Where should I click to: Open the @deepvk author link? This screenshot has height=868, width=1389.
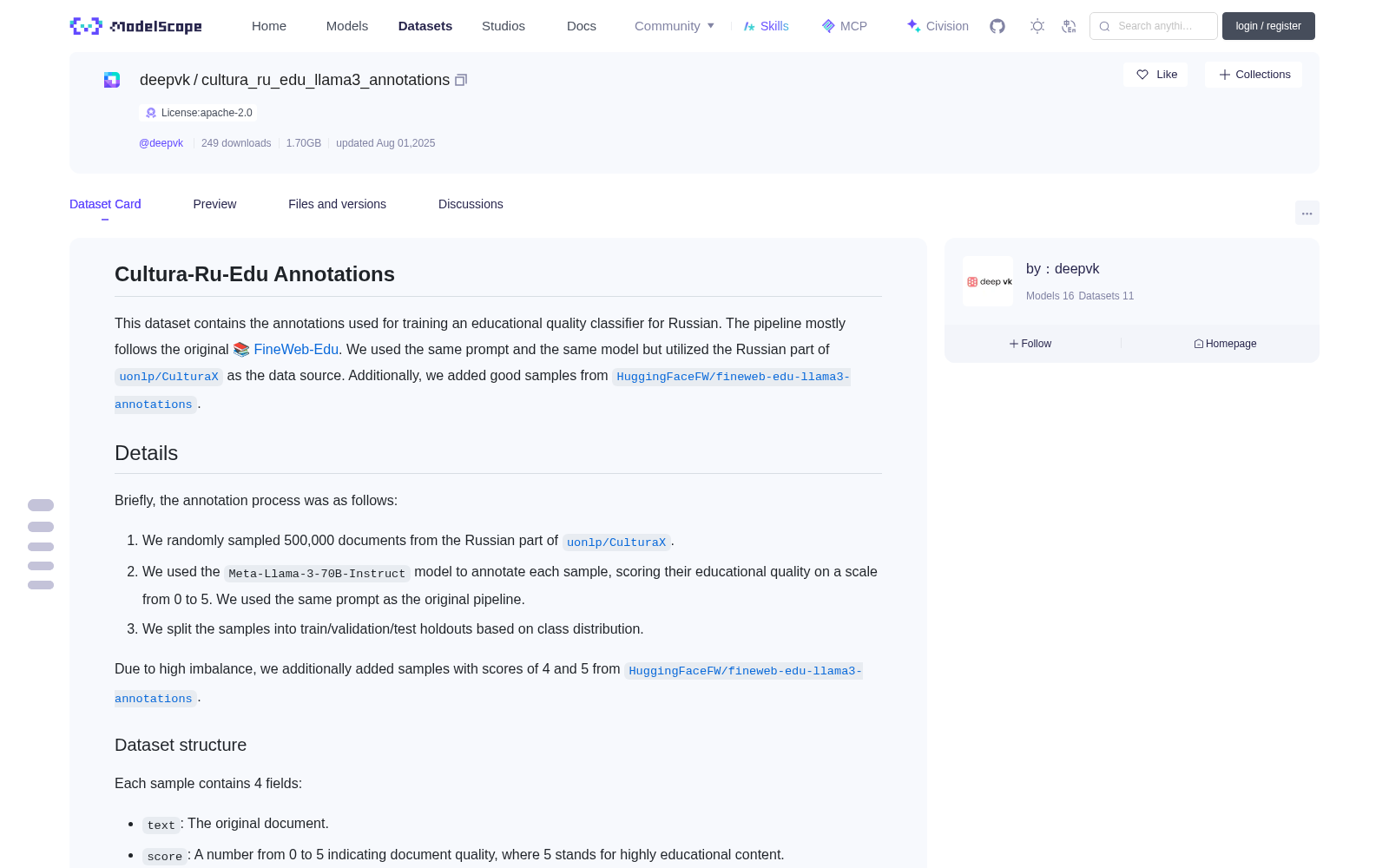tap(161, 143)
